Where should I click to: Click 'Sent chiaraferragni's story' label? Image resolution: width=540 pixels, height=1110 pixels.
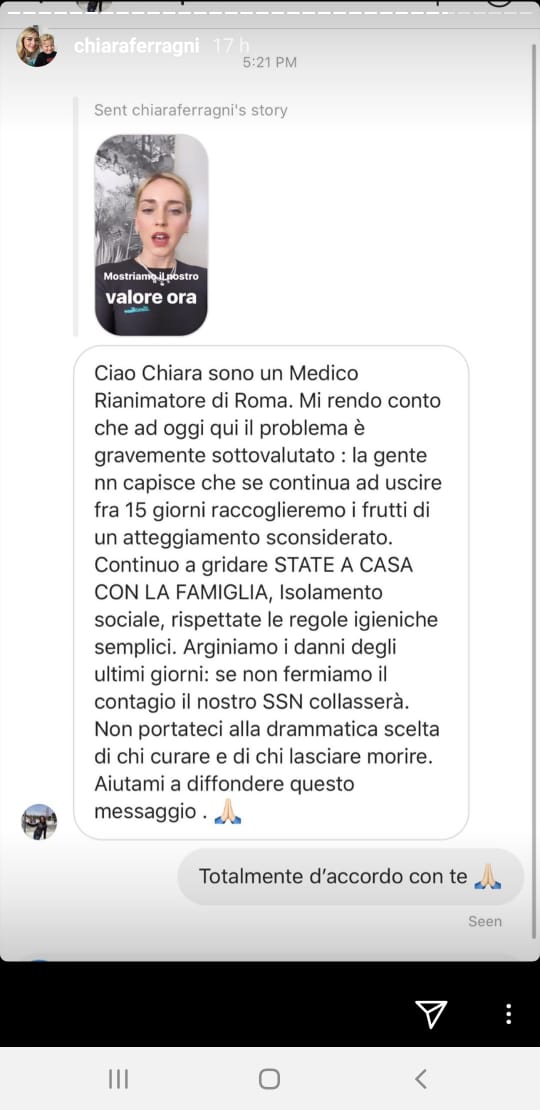(x=190, y=110)
